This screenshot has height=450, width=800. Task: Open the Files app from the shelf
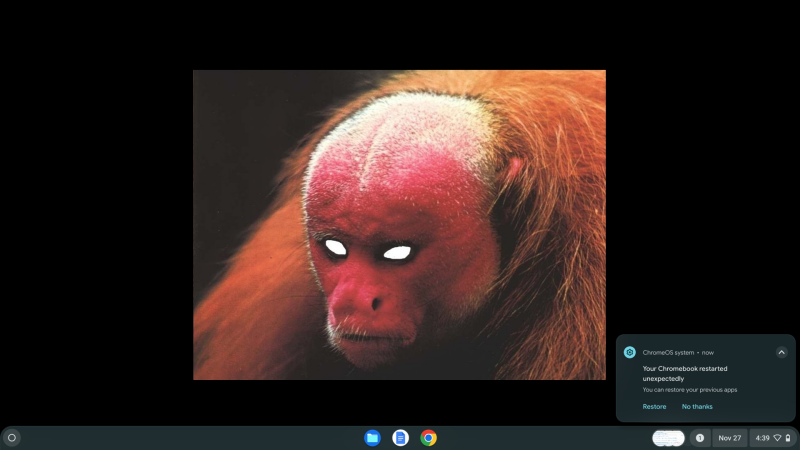372,438
